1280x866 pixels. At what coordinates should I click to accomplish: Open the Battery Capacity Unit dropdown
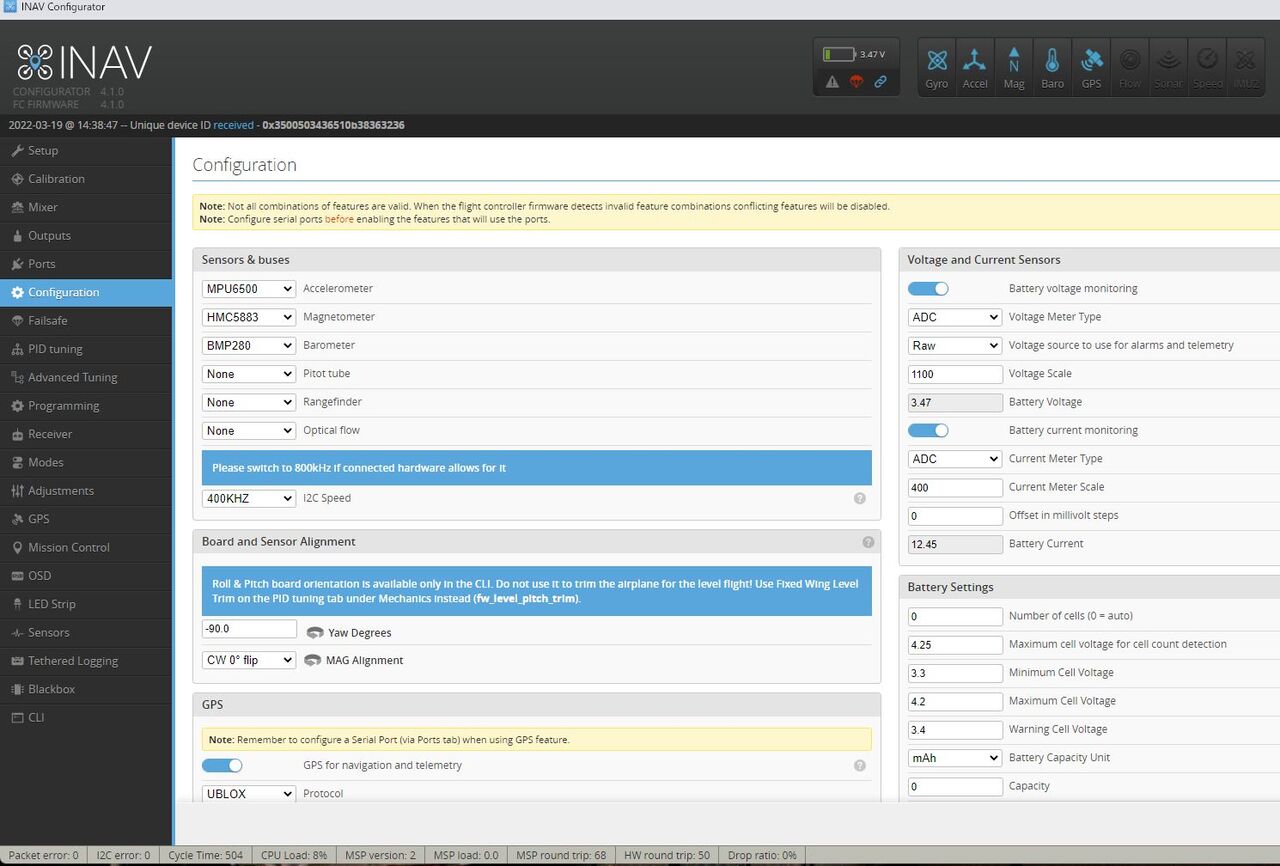[955, 758]
